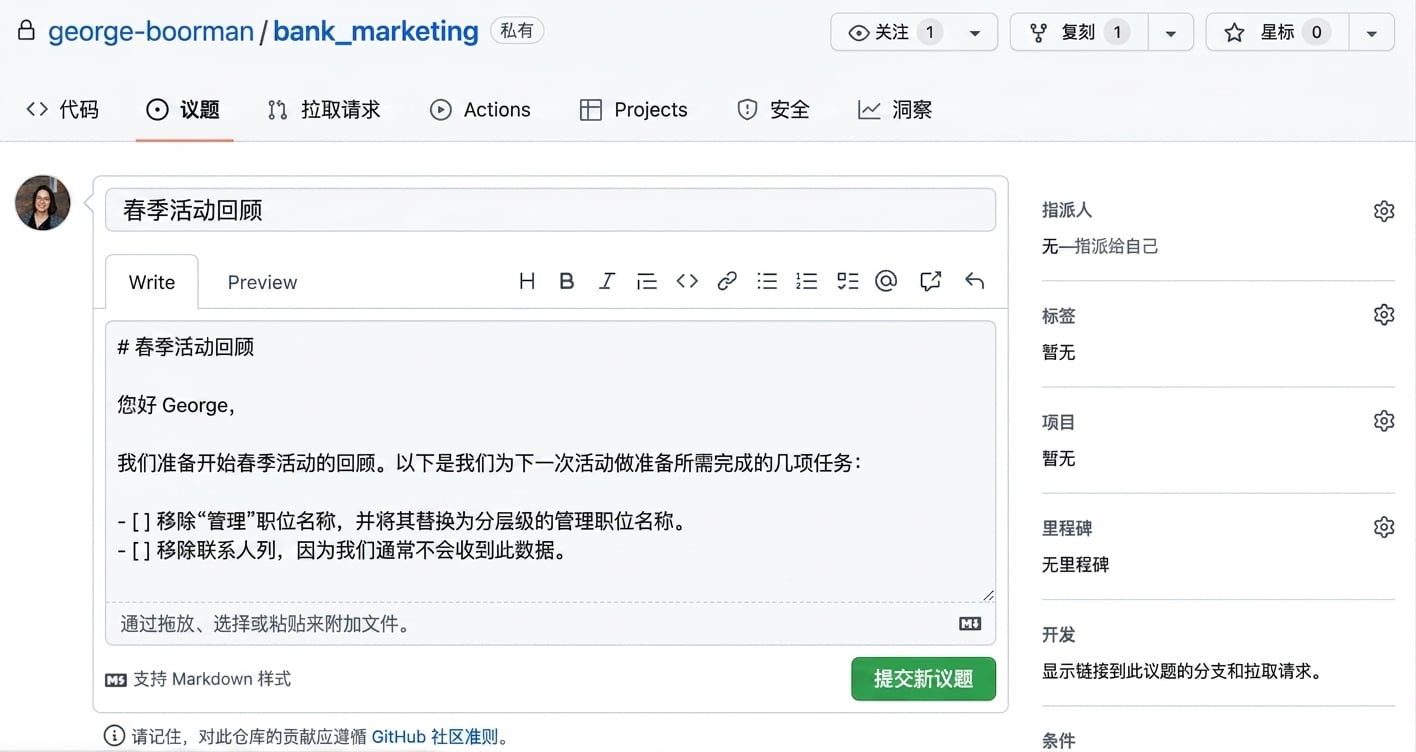Apply bold formatting icon
The image size is (1416, 752).
click(x=566, y=282)
